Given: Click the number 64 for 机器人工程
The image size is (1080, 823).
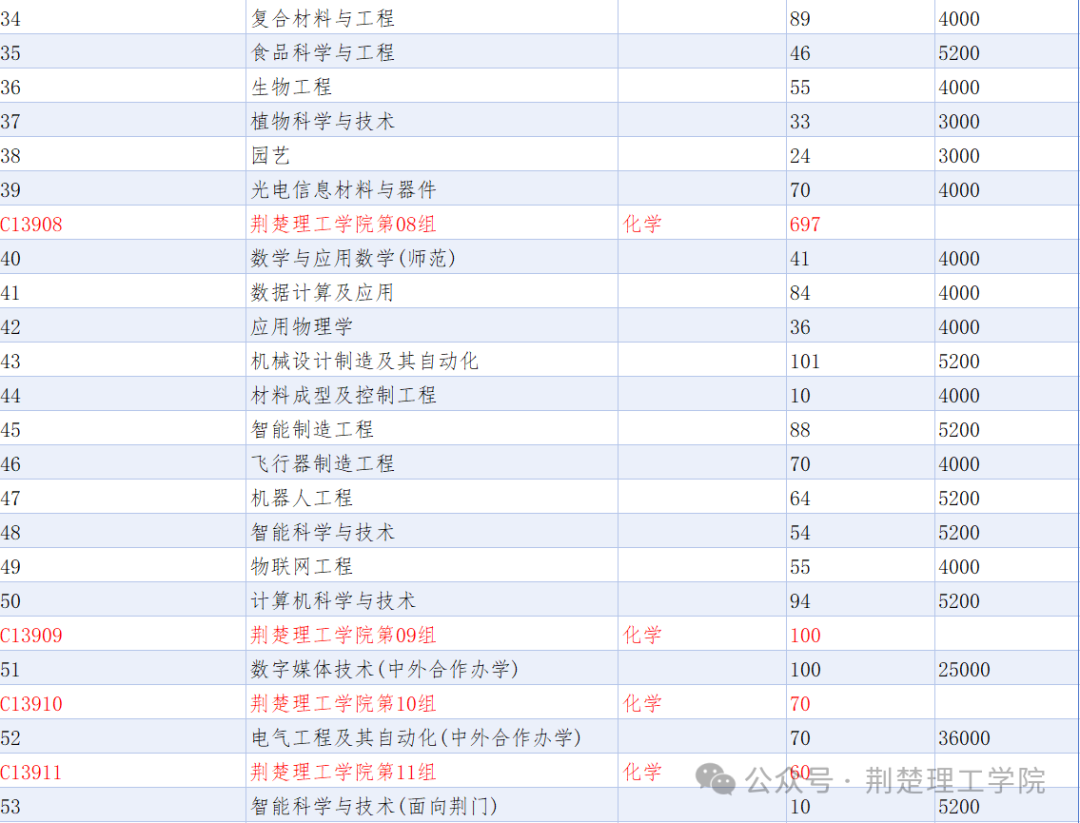Looking at the screenshot, I should click(800, 498).
